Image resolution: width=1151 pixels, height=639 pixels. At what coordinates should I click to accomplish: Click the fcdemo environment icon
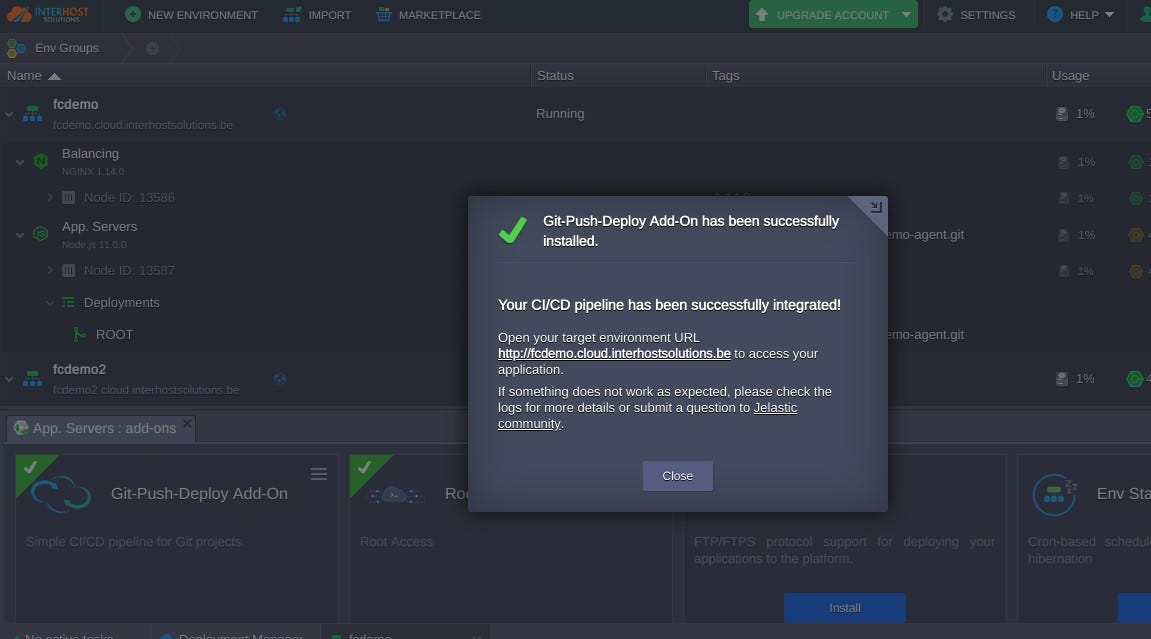(32, 114)
